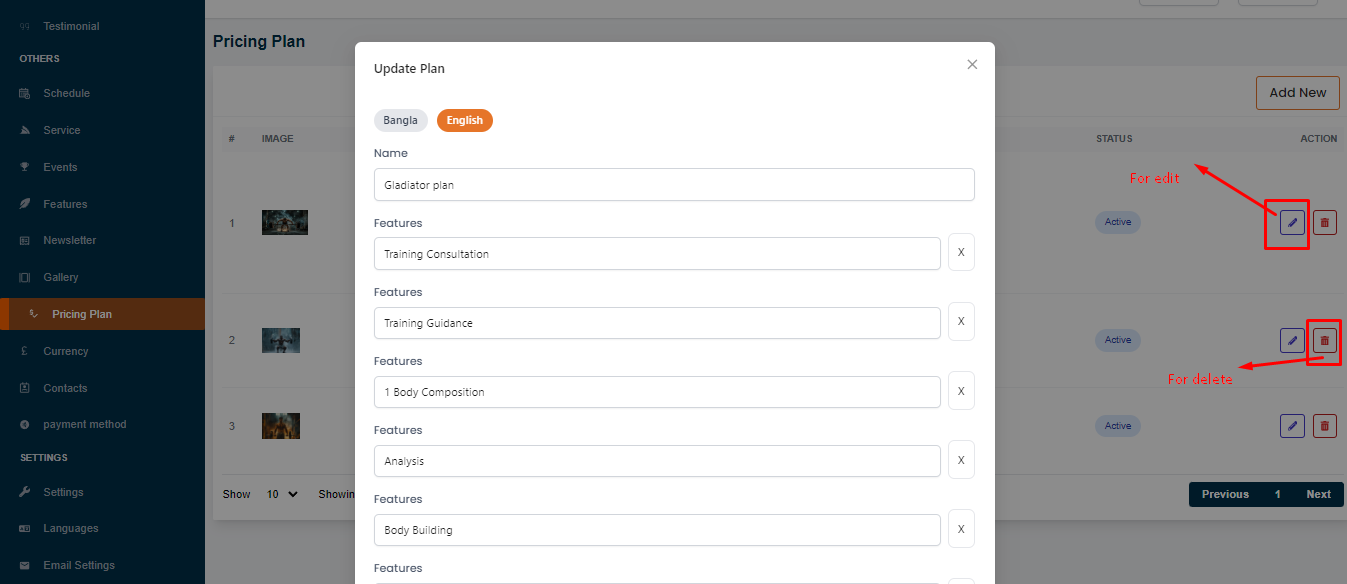Select the English language tab

point(464,120)
